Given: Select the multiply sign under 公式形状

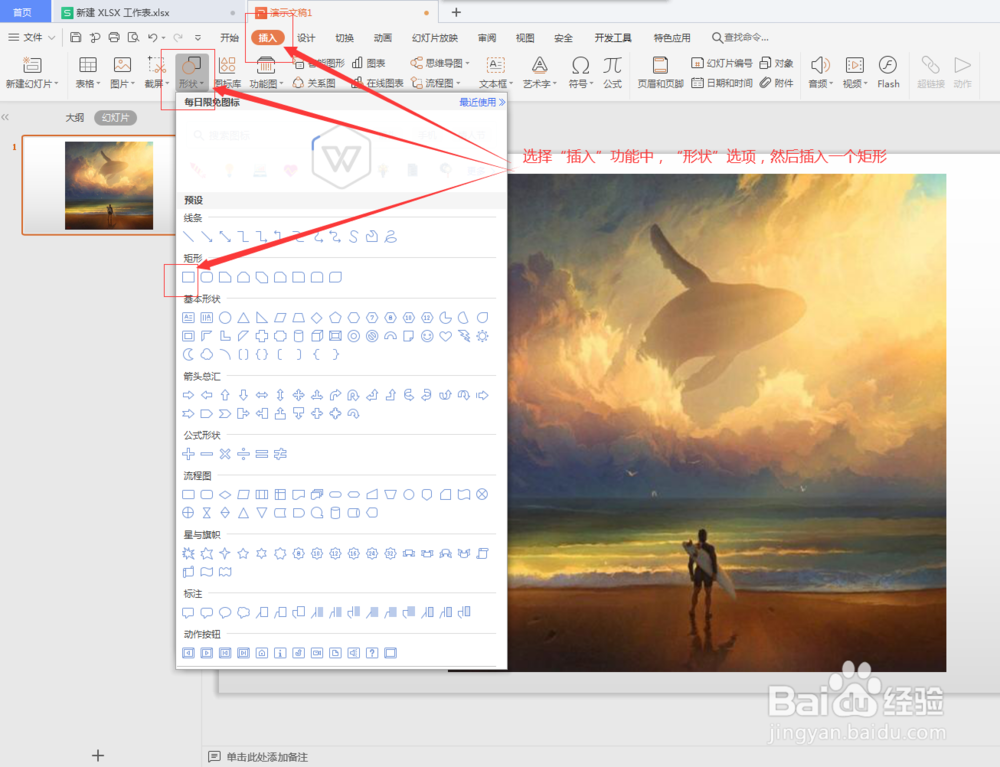Looking at the screenshot, I should (x=225, y=454).
